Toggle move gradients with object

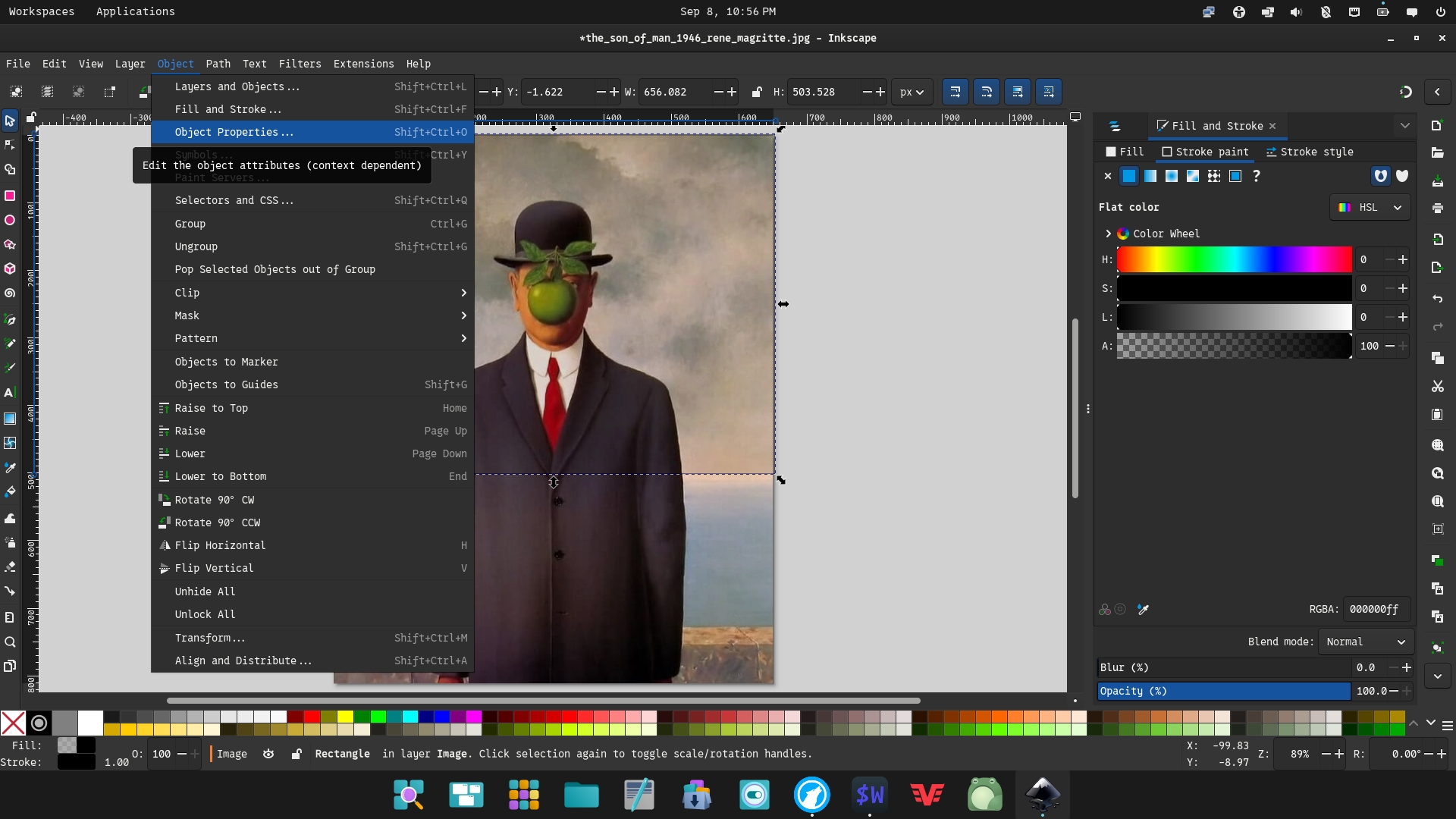click(x=1017, y=92)
